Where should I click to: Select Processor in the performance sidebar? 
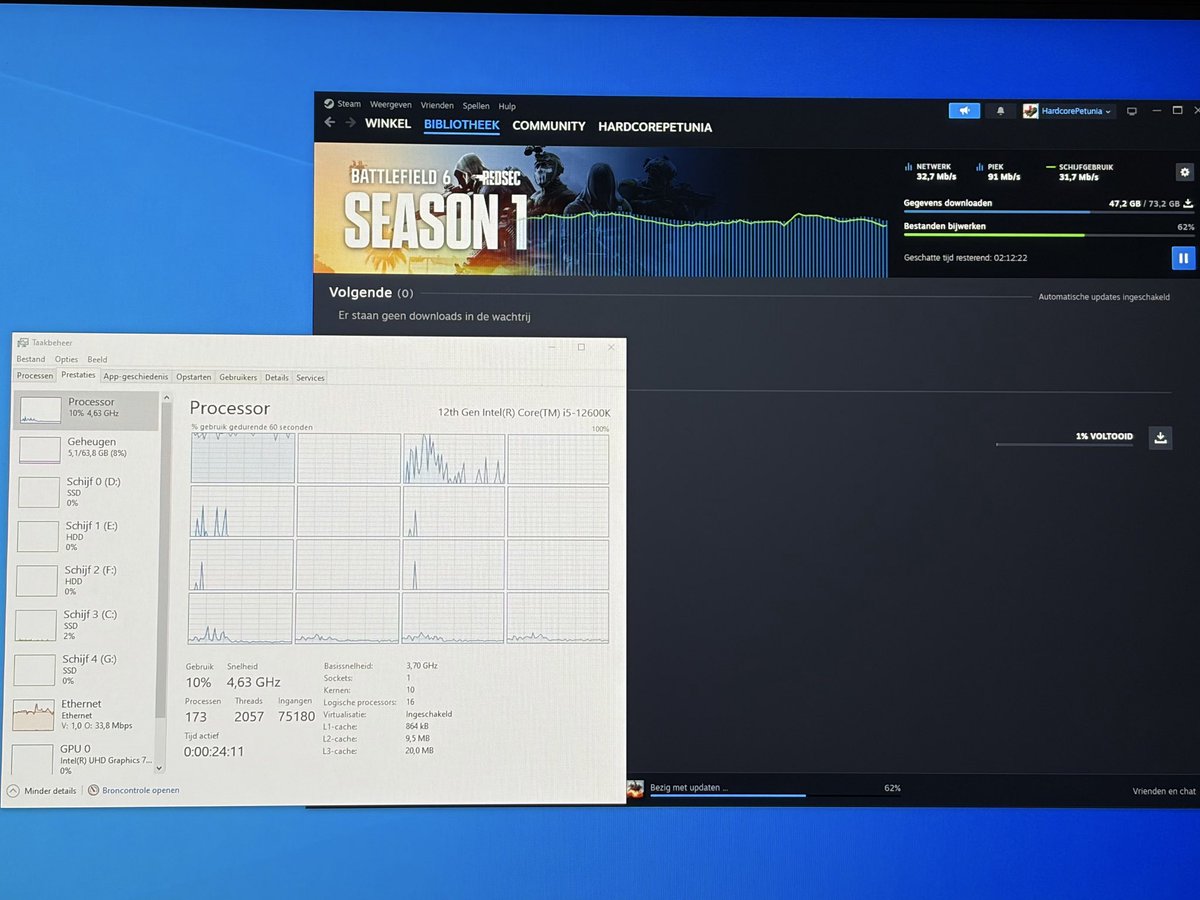click(x=85, y=410)
